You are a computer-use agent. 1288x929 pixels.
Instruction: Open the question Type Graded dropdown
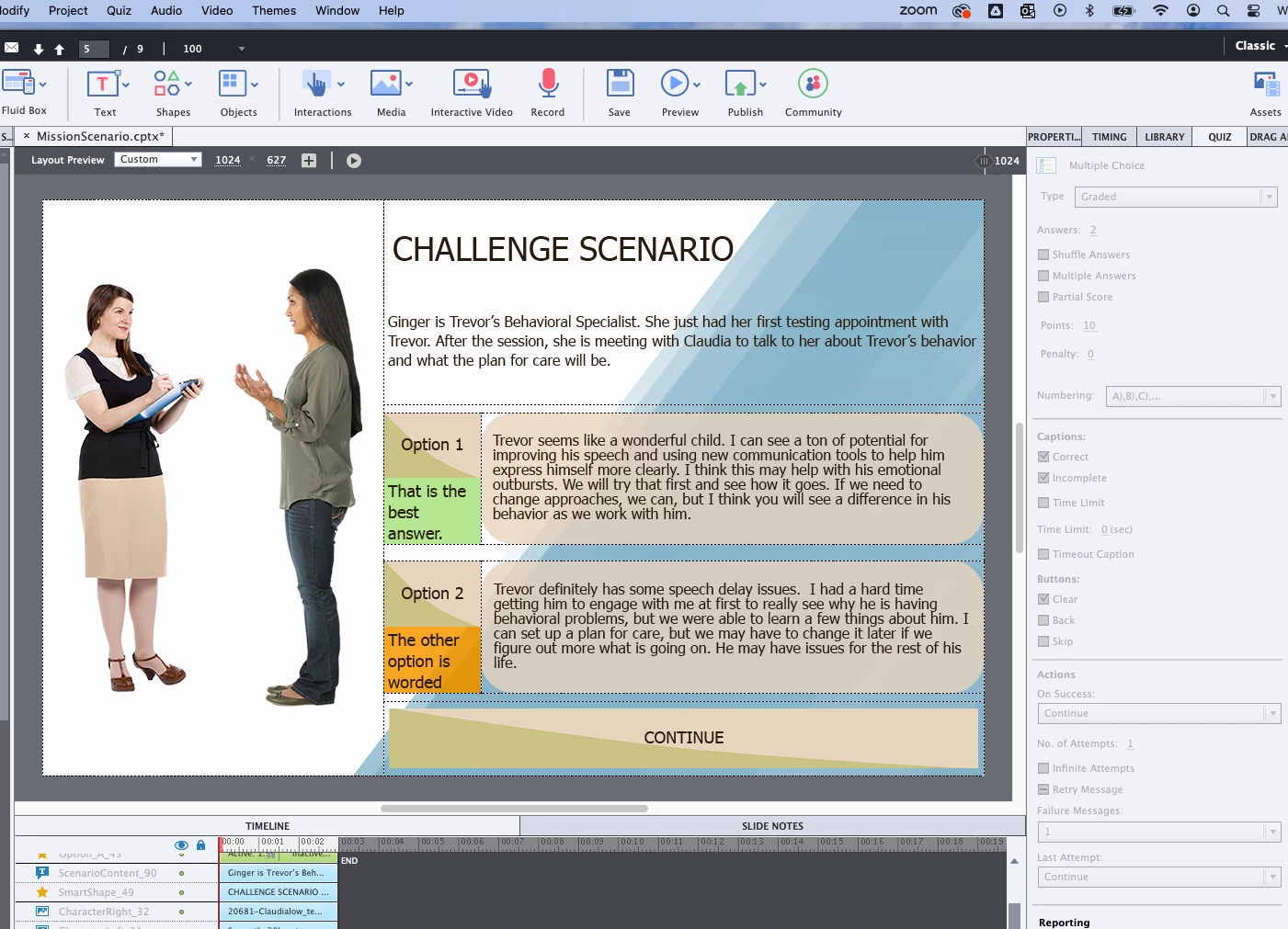point(1176,197)
